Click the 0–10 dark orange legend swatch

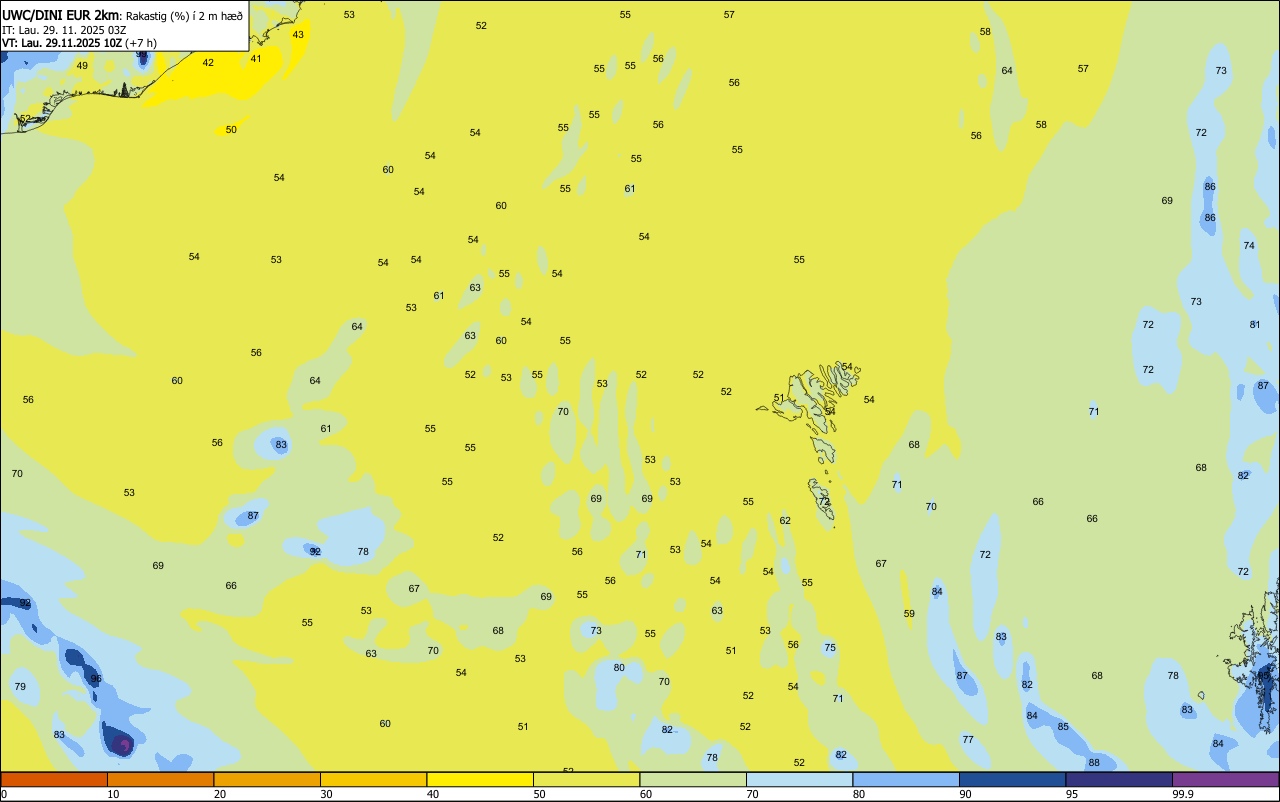[54, 779]
